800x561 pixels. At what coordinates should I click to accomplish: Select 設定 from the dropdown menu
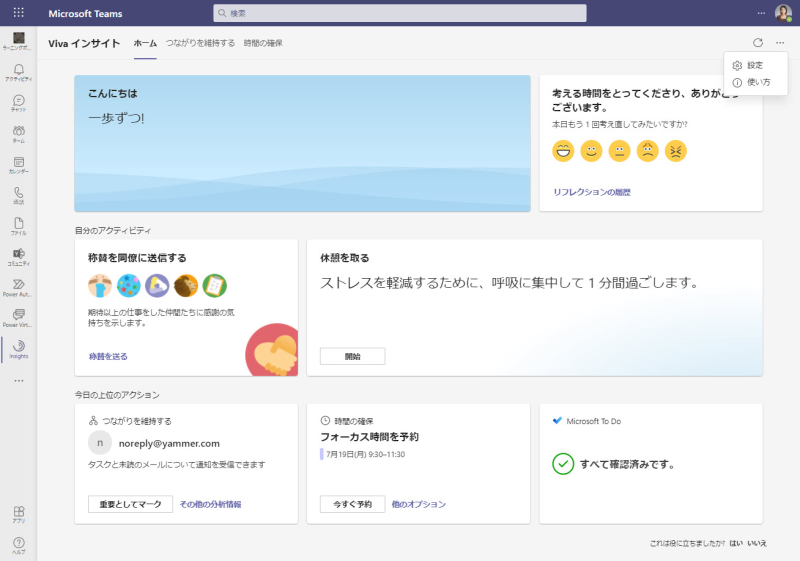(x=755, y=65)
